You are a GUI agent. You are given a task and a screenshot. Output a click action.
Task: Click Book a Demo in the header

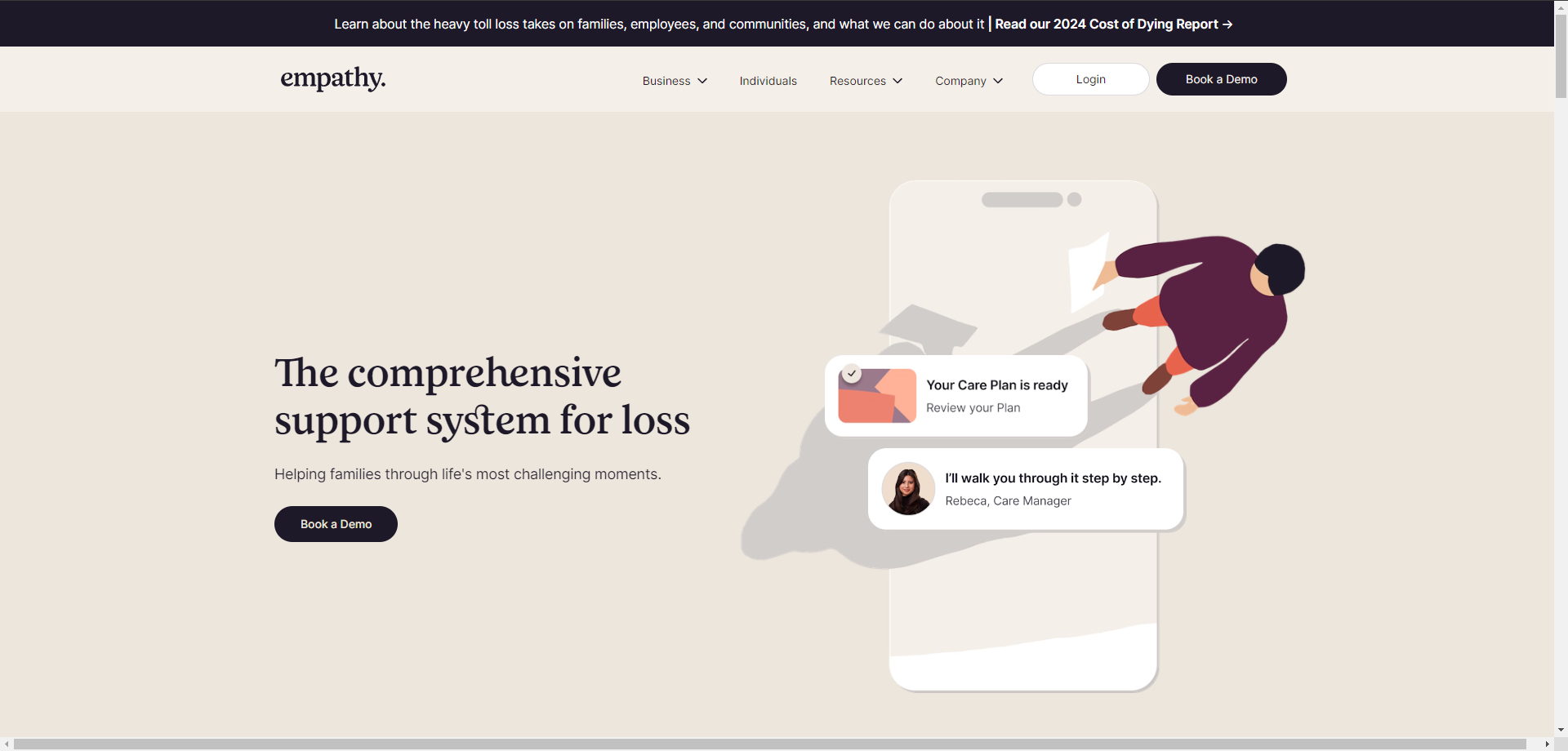point(1221,79)
